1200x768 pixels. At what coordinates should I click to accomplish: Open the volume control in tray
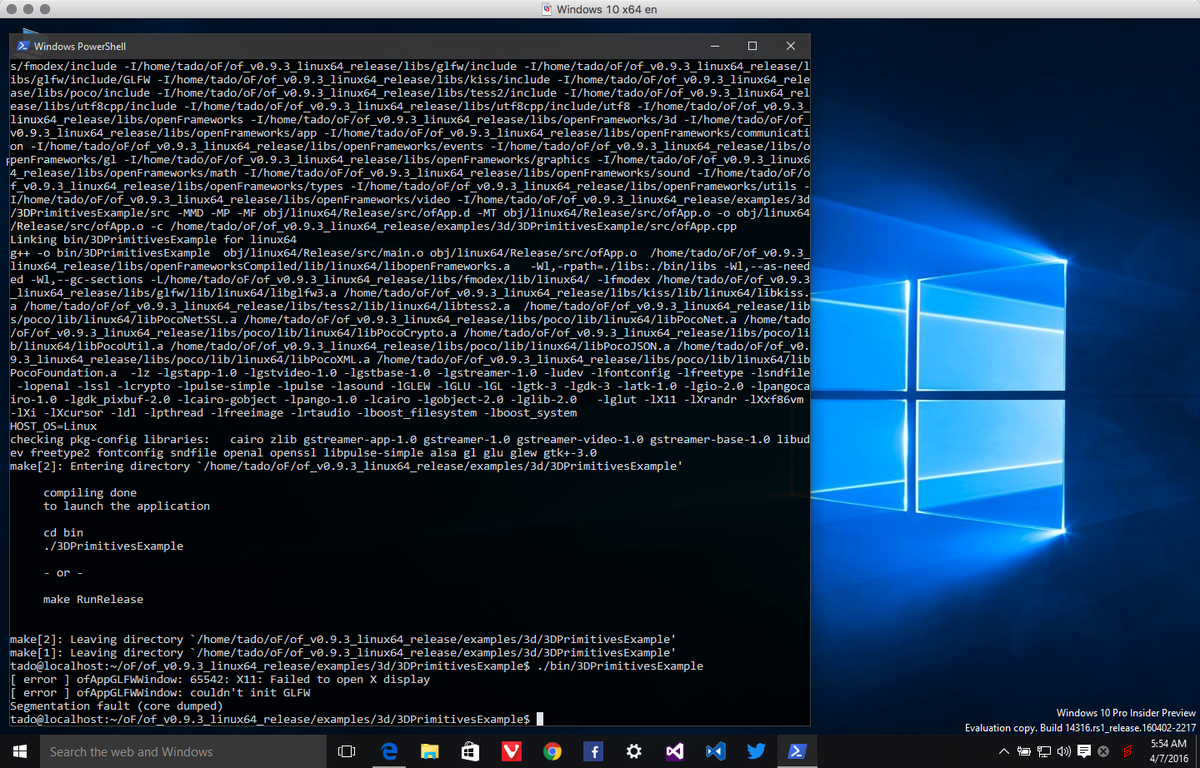coord(1064,751)
